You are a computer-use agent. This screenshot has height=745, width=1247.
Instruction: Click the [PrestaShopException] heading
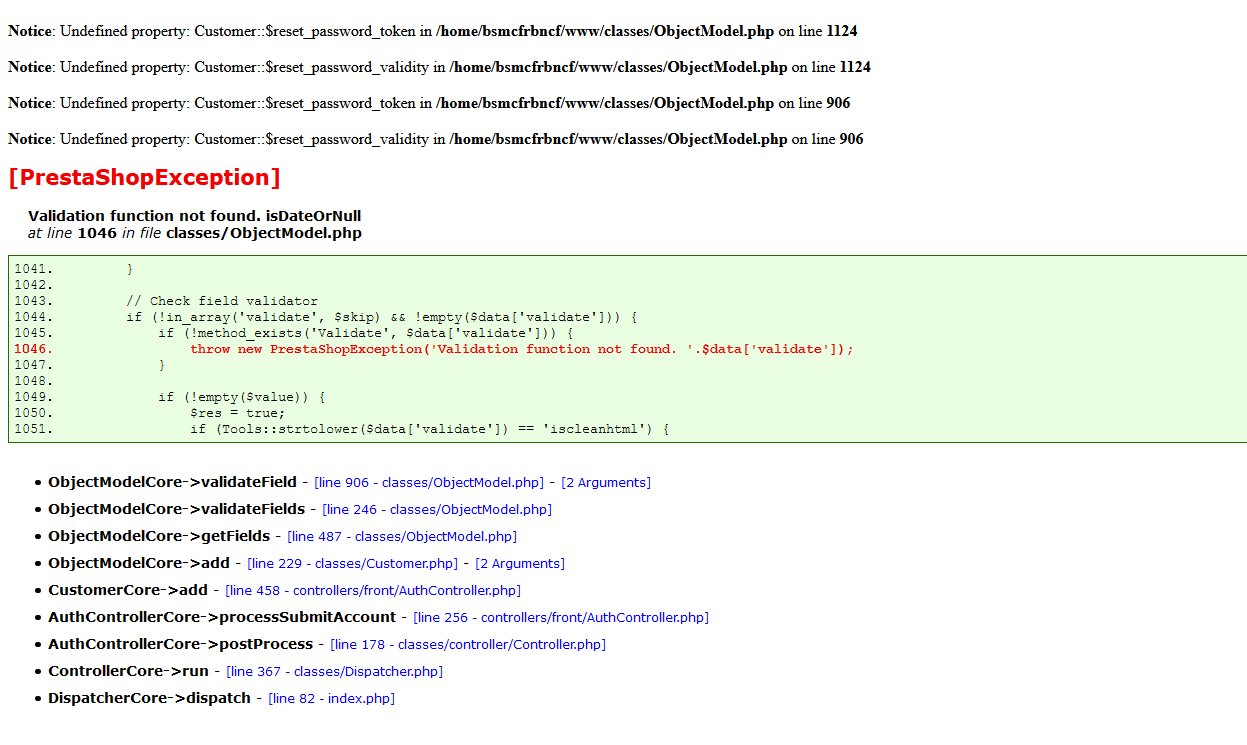[x=144, y=178]
